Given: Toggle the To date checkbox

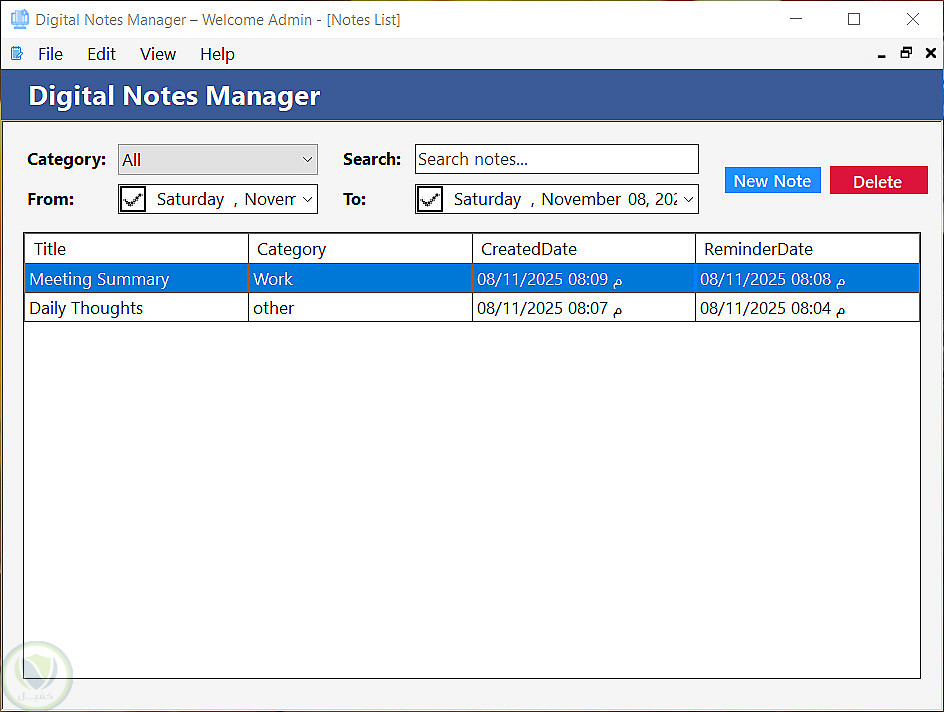Looking at the screenshot, I should point(430,199).
